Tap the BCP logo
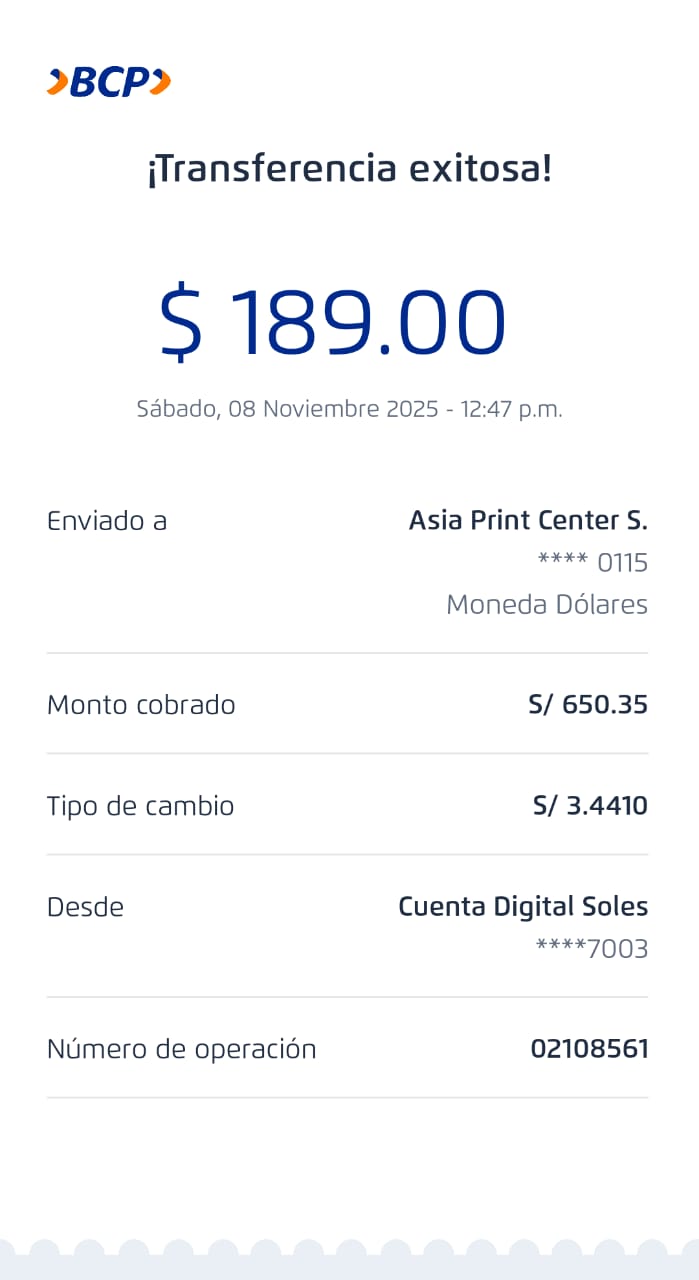 point(109,82)
